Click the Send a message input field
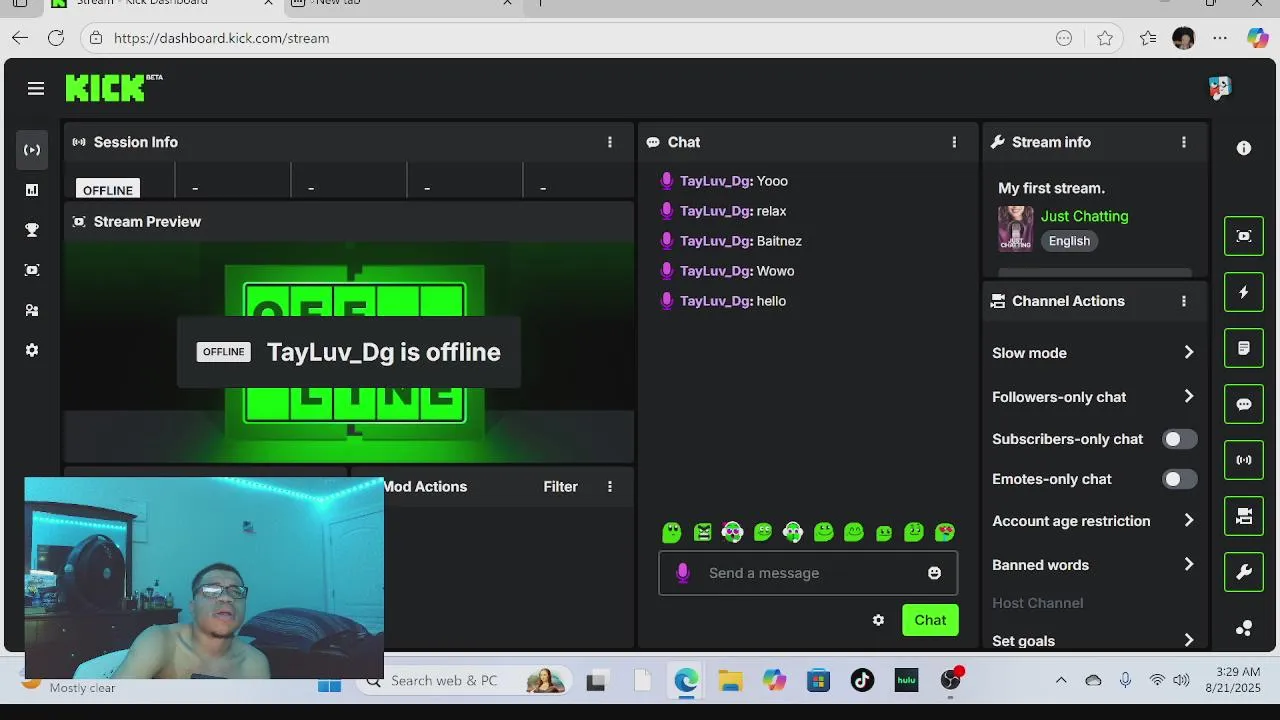 tap(808, 573)
